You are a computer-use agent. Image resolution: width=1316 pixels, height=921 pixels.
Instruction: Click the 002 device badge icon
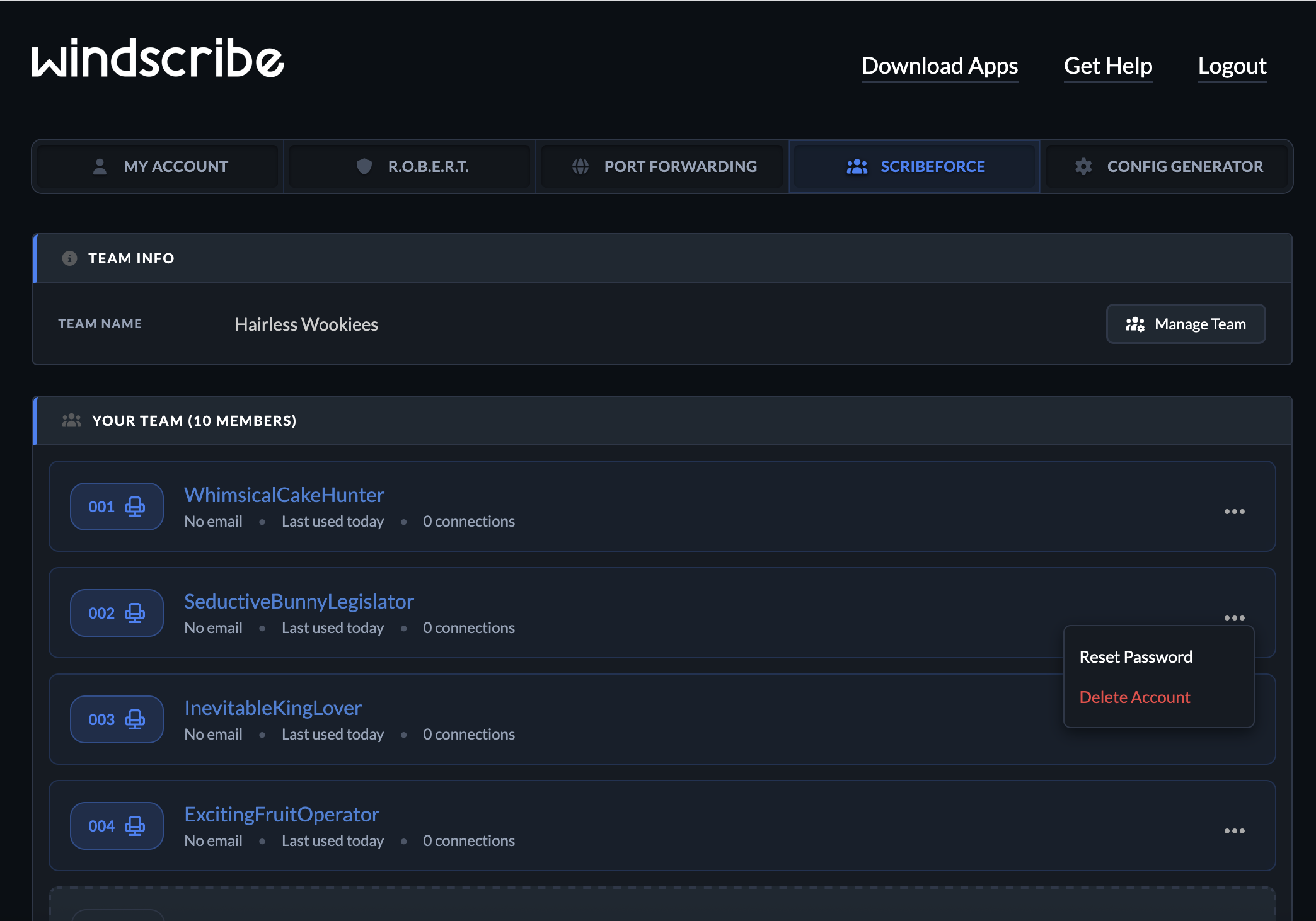(135, 613)
